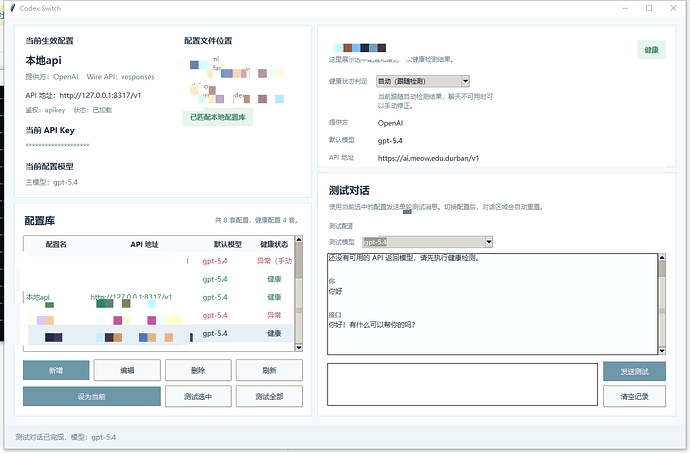Click the 发送测试 button
This screenshot has height=453, width=690.
point(634,372)
